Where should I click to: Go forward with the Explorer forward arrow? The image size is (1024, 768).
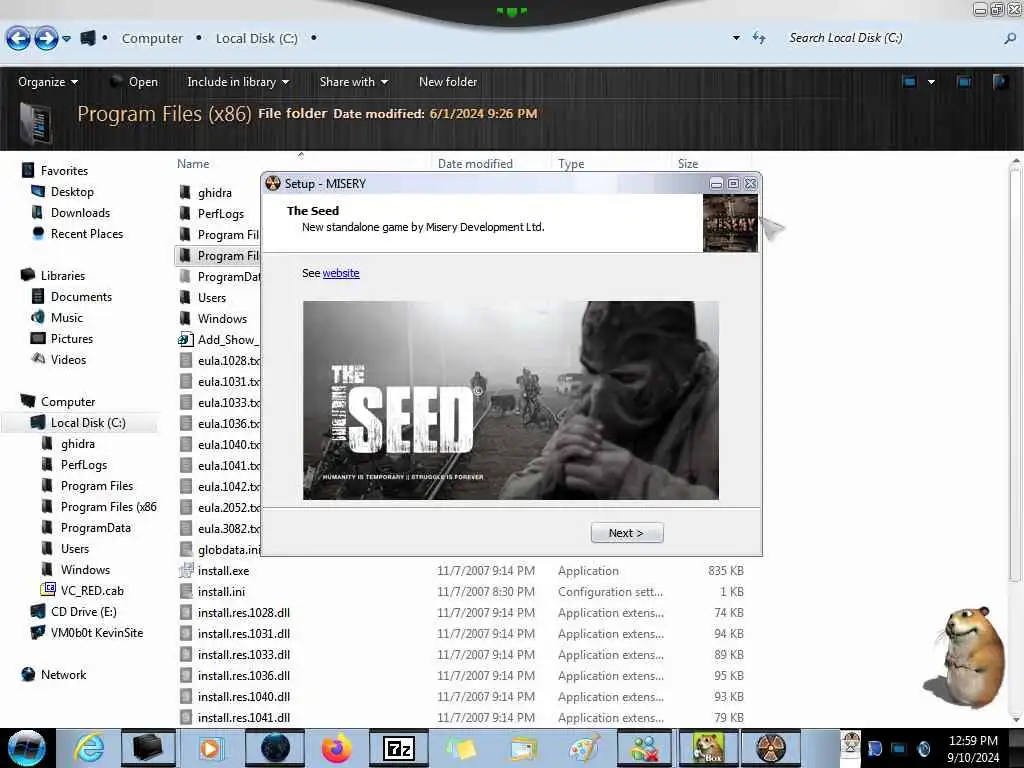[46, 39]
